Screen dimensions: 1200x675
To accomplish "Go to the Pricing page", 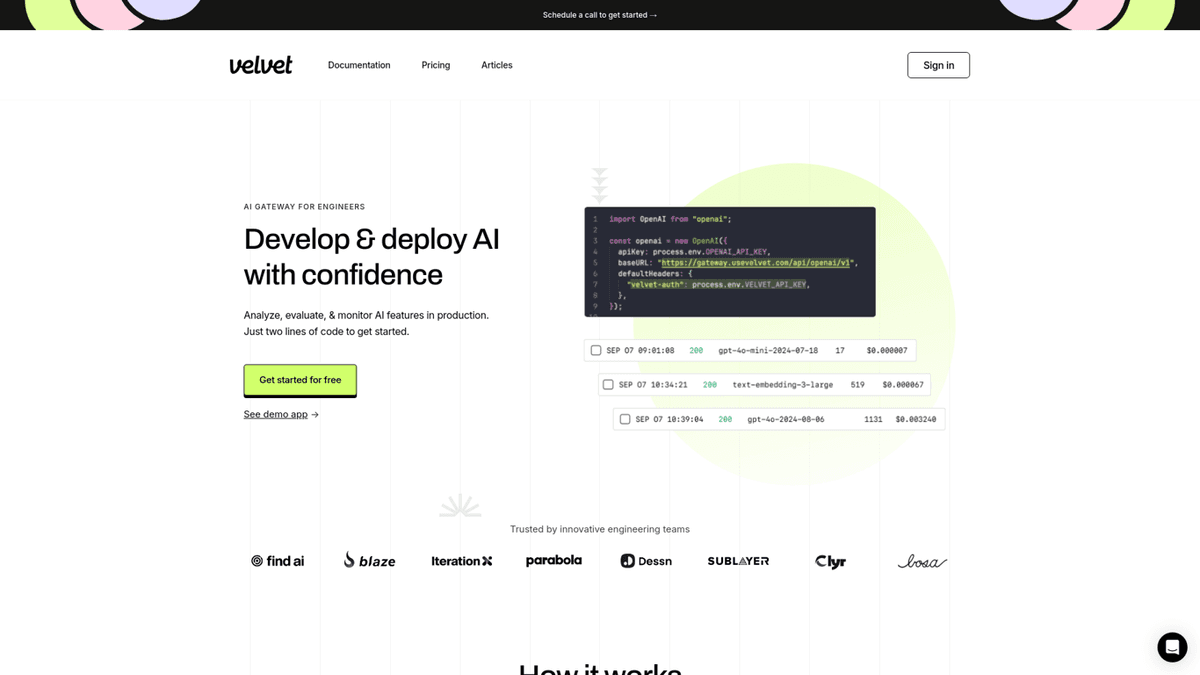I will coord(436,65).
